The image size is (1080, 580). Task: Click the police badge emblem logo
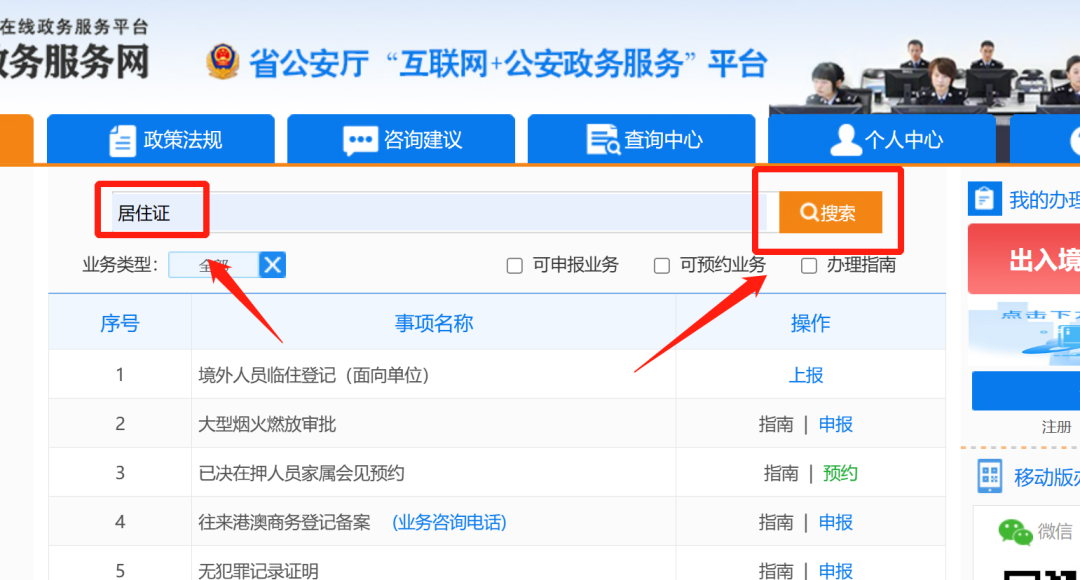[222, 61]
